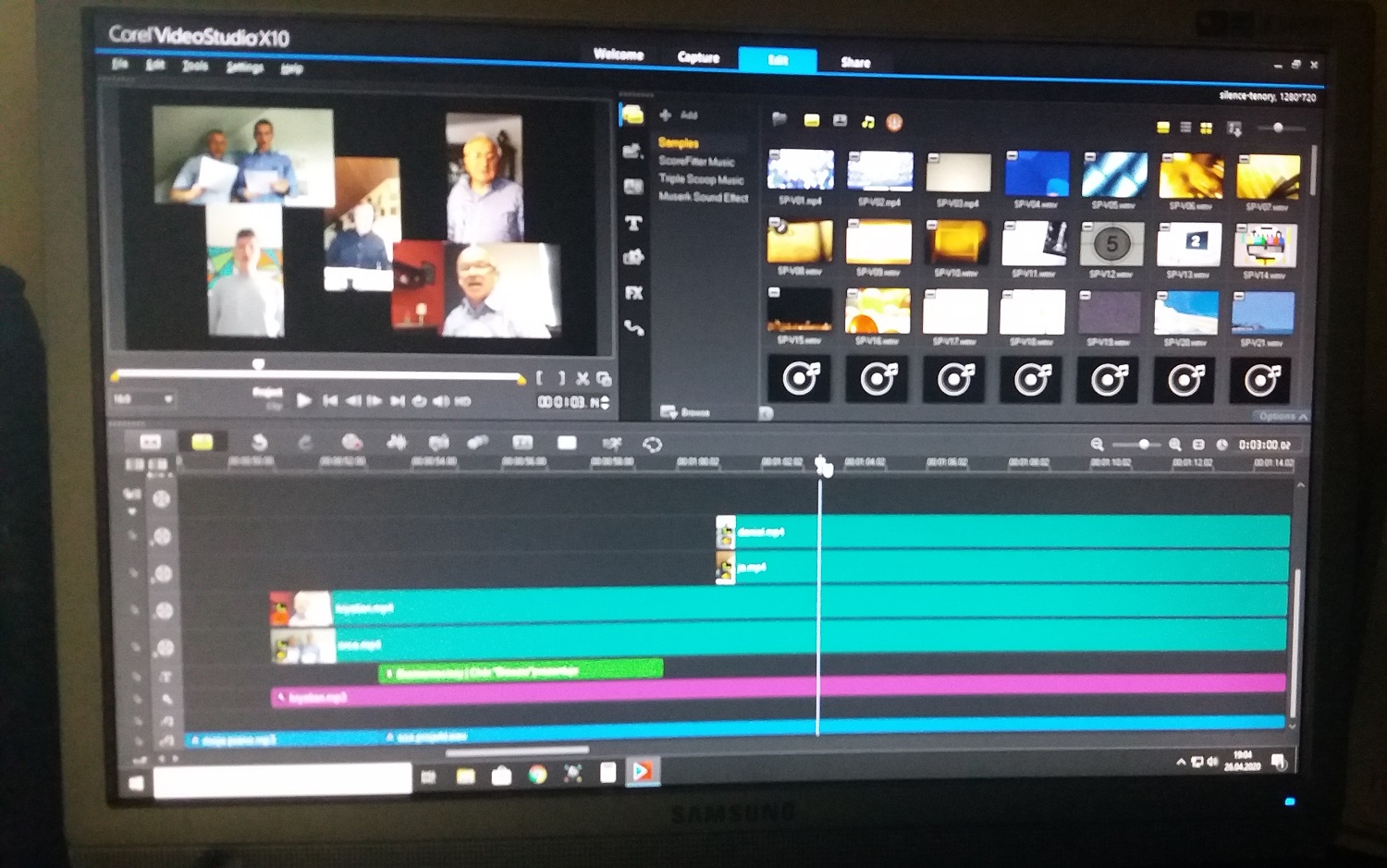Switch to the Share tab
1387x868 pixels.
(855, 63)
